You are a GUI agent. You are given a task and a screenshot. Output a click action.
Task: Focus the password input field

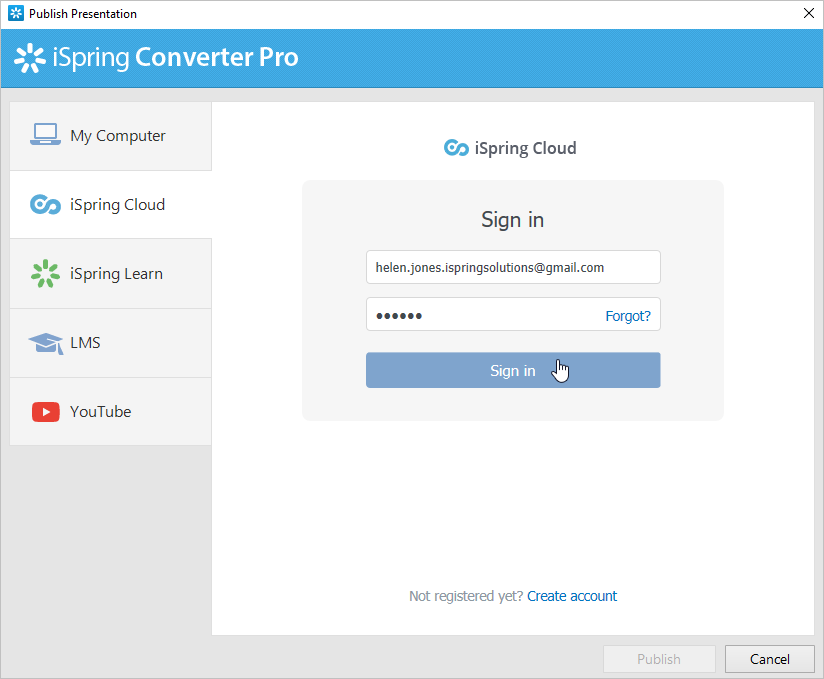tap(513, 314)
